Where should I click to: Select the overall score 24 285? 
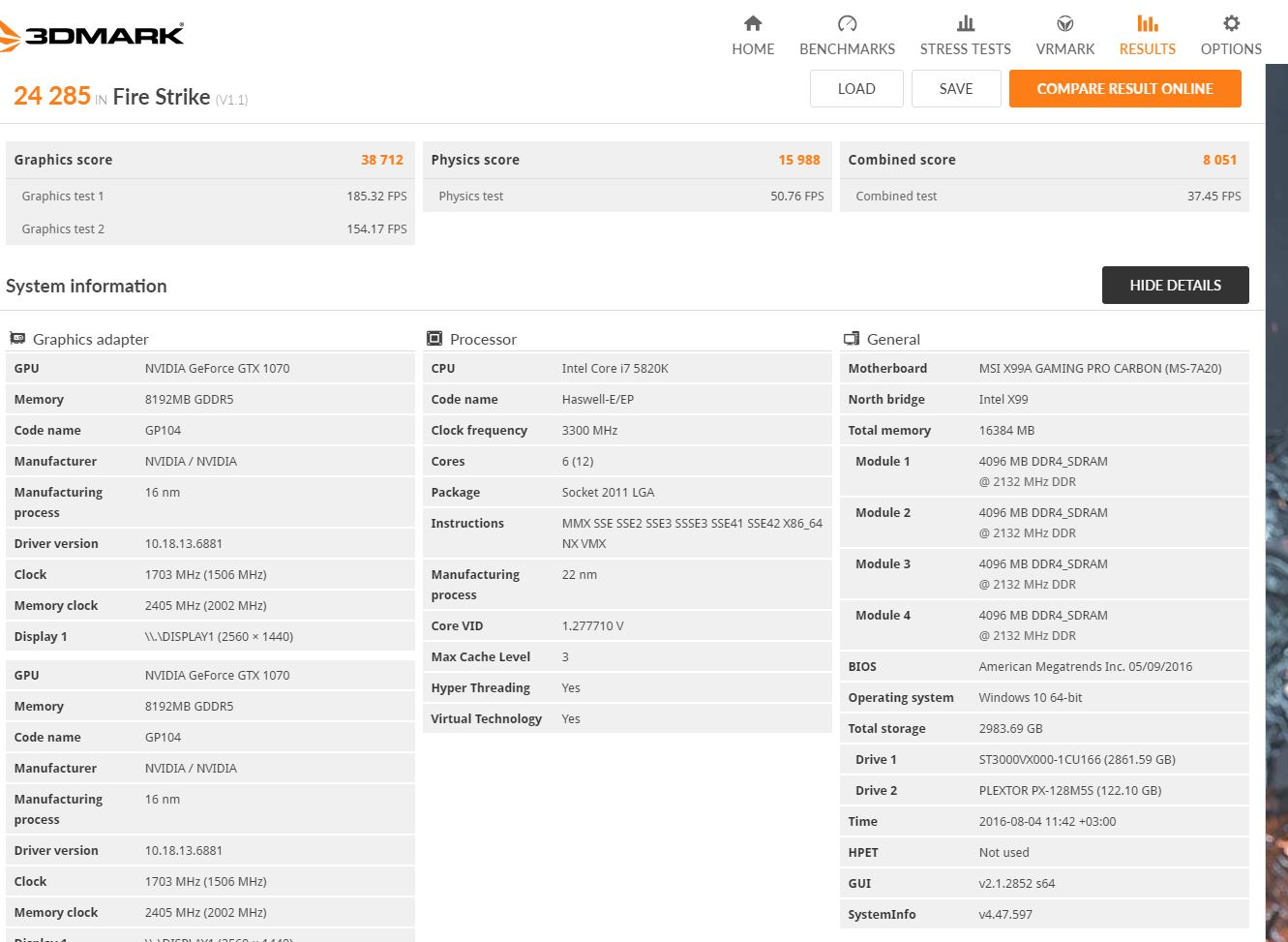[52, 96]
